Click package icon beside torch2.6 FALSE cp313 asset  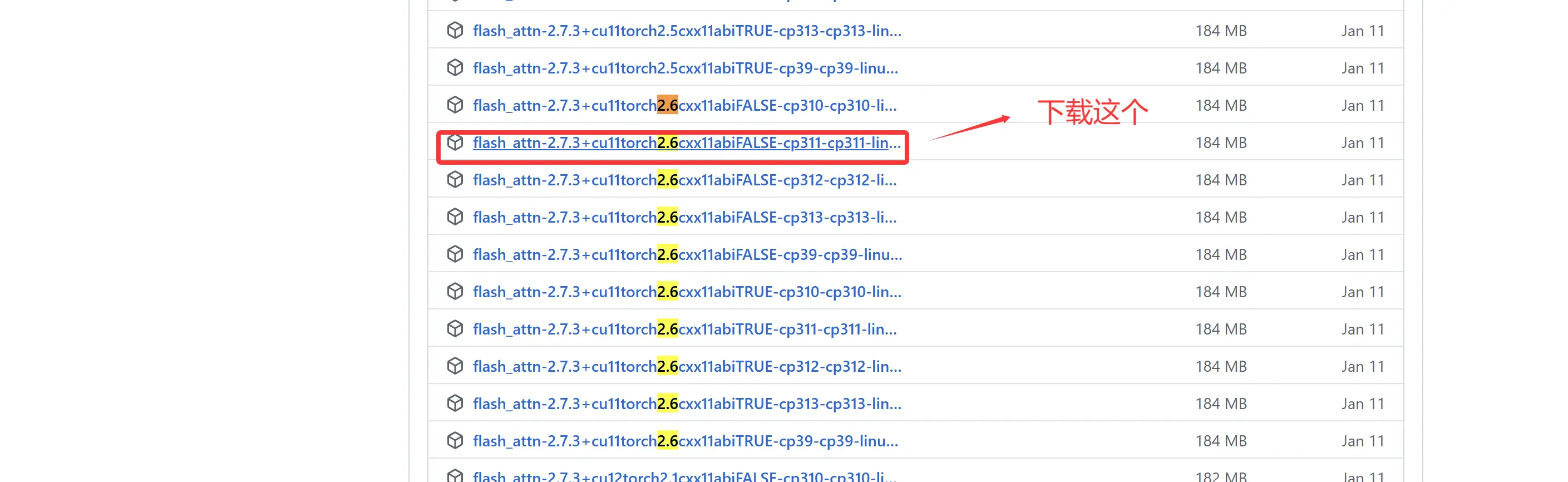pyautogui.click(x=455, y=217)
